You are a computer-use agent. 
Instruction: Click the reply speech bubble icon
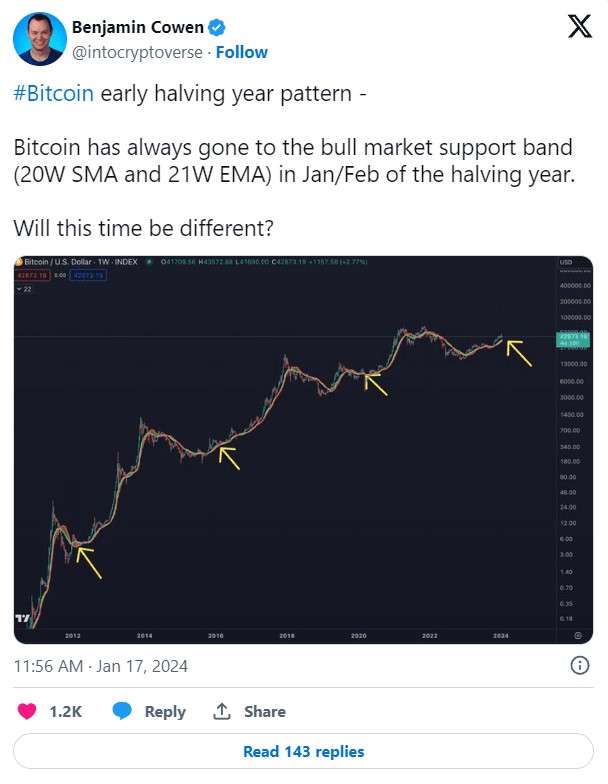click(122, 711)
